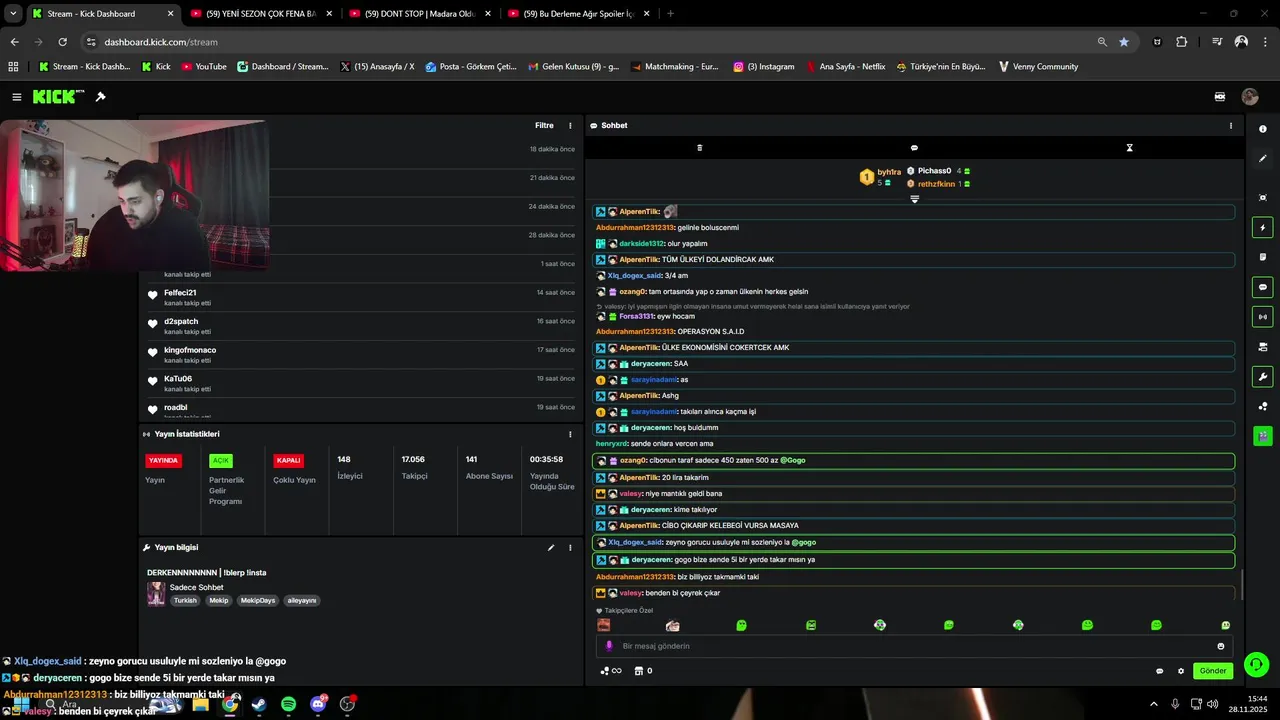Viewport: 1280px width, 720px height.
Task: Click the camera icon next to the avatar
Action: coord(1220,97)
